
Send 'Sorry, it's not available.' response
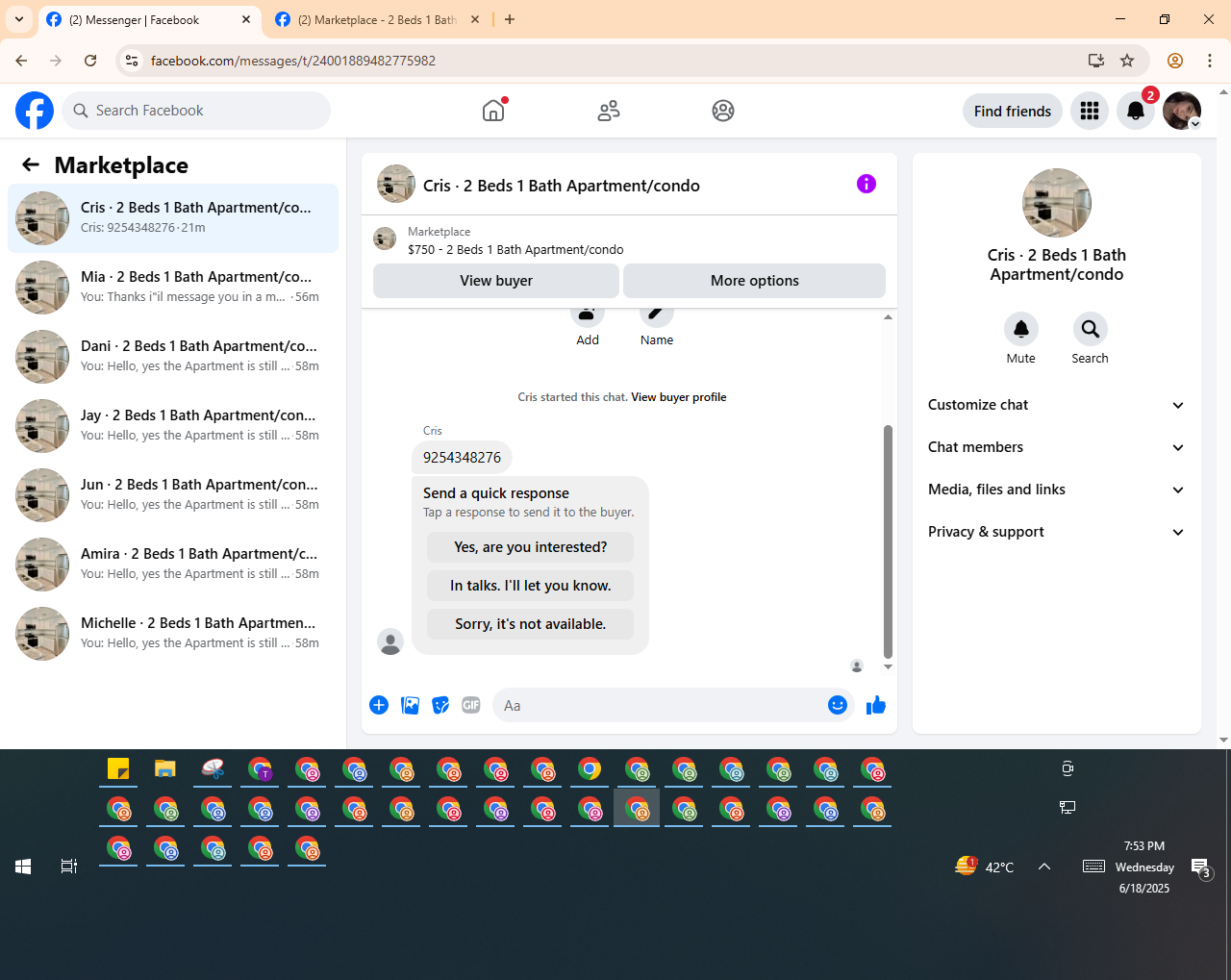click(x=531, y=624)
